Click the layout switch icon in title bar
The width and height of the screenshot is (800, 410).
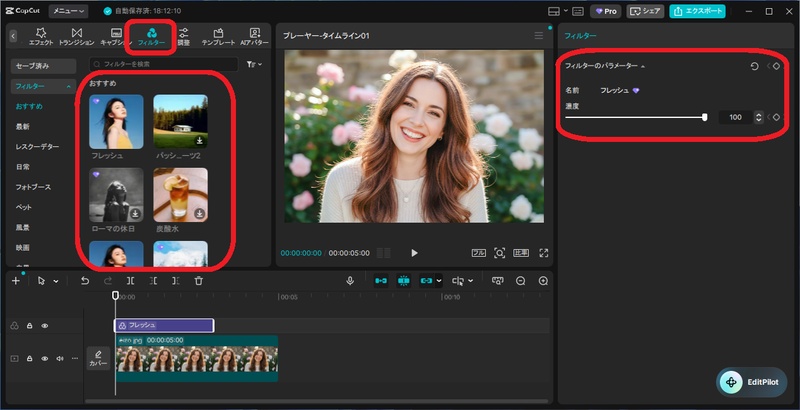coord(554,11)
